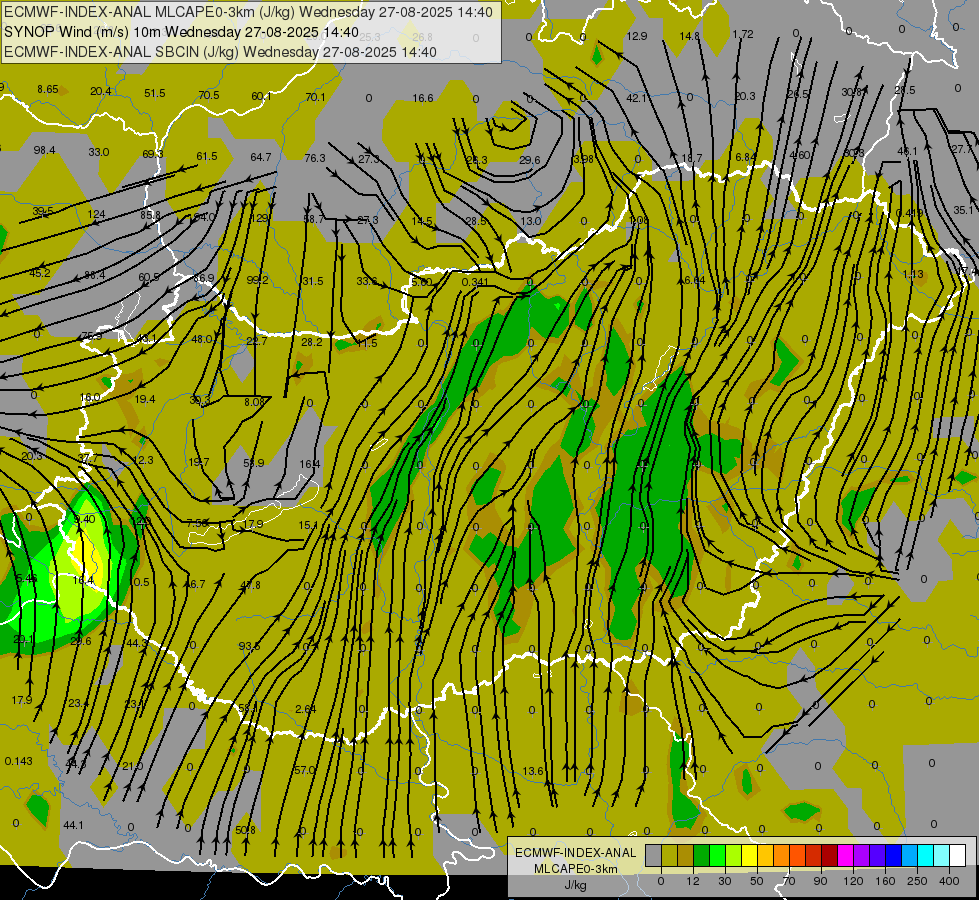Click the legend tick label 70
This screenshot has width=979, height=900.
tap(789, 881)
